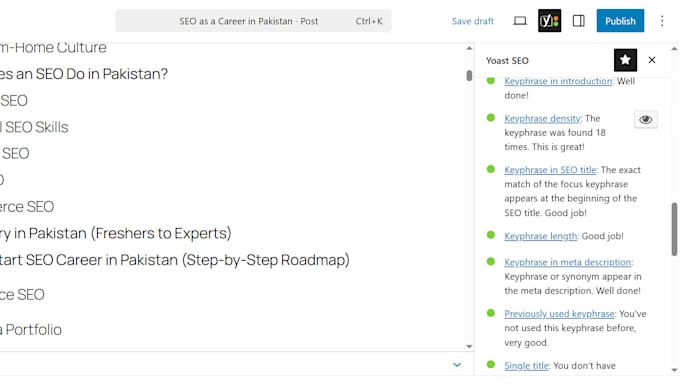Click the sidebar scroll-up arrow
This screenshot has height=392, width=680.
click(674, 49)
